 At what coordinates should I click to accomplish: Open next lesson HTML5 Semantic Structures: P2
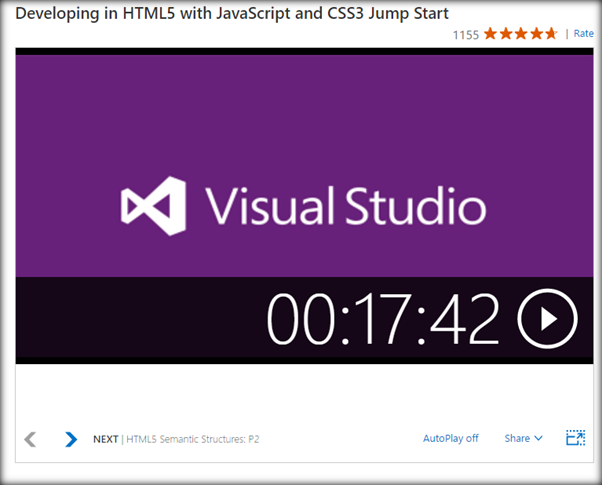click(x=193, y=439)
